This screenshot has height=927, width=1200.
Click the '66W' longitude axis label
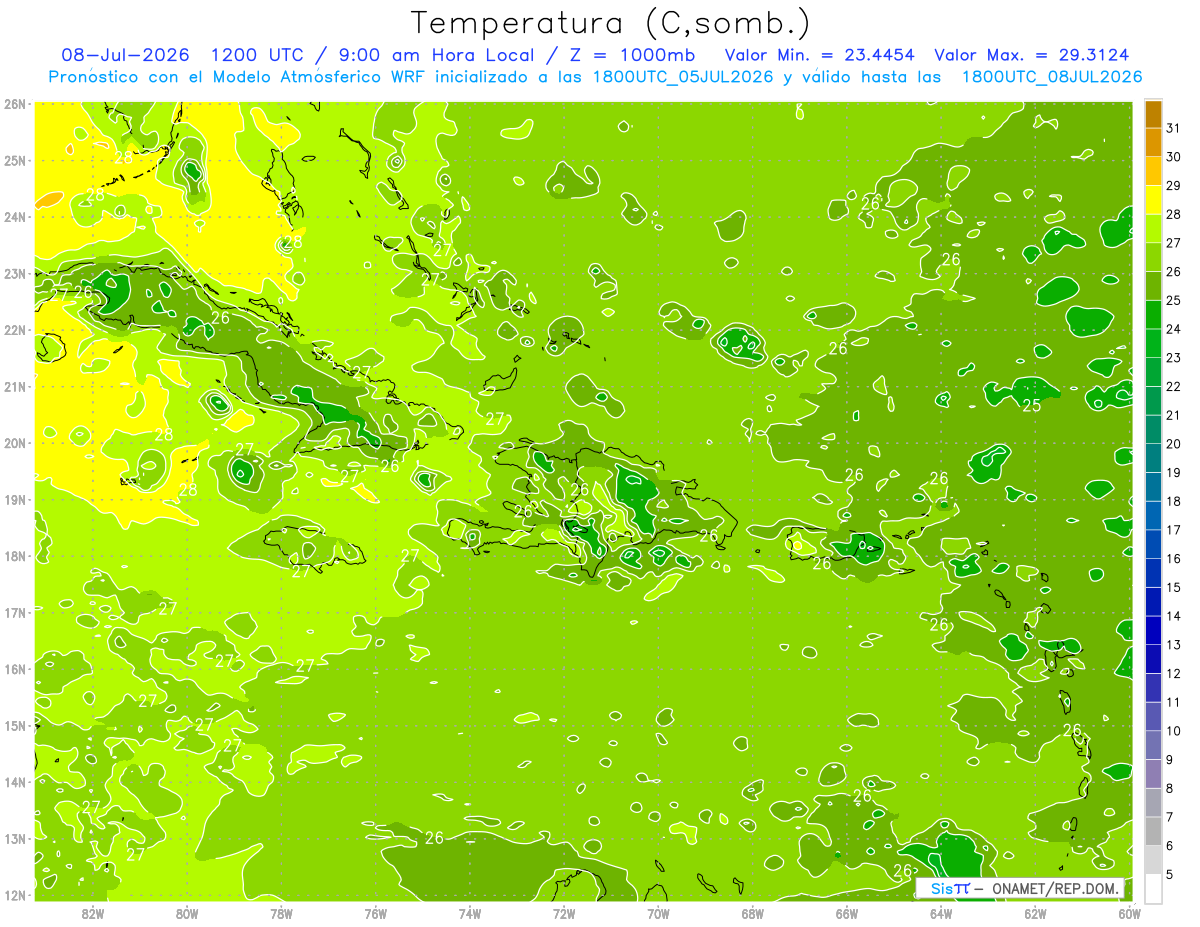847,913
